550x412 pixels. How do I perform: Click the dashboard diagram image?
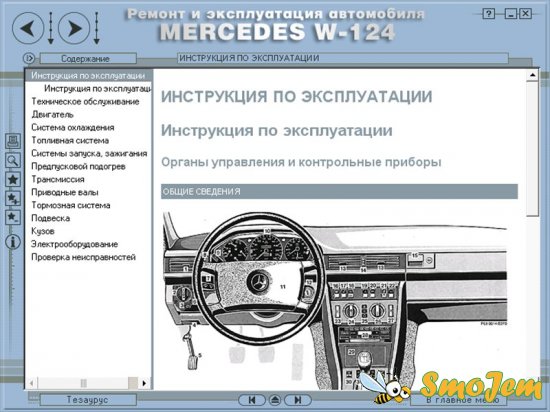(335, 301)
